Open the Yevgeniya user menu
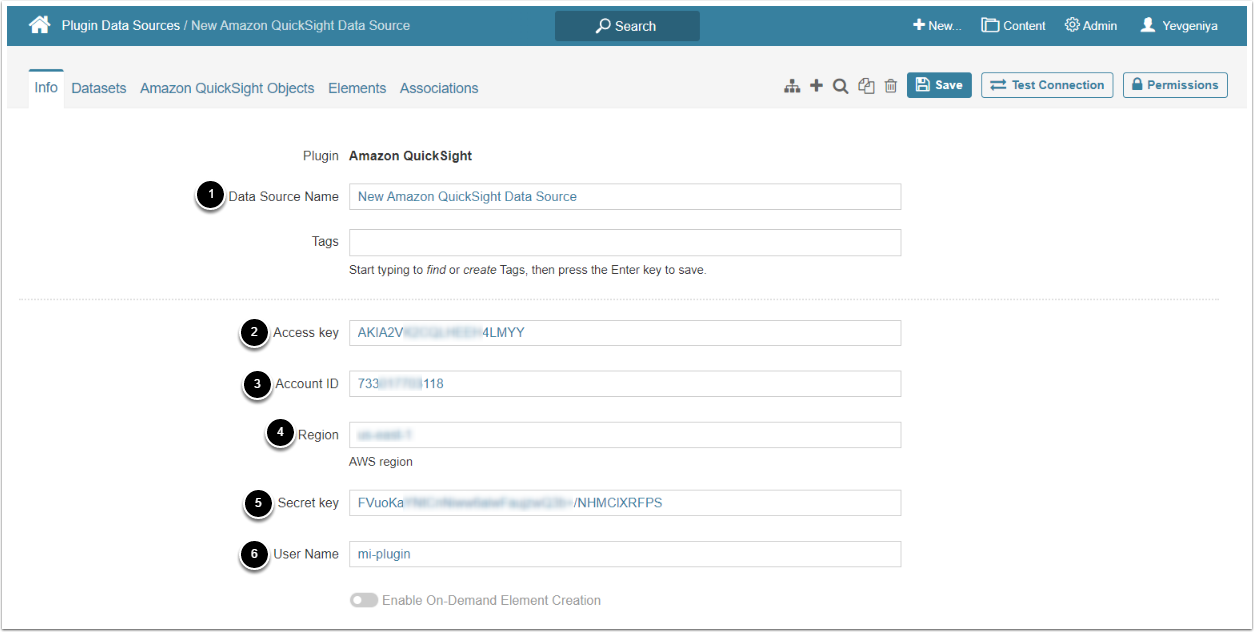The height and width of the screenshot is (632, 1254). pyautogui.click(x=1179, y=26)
